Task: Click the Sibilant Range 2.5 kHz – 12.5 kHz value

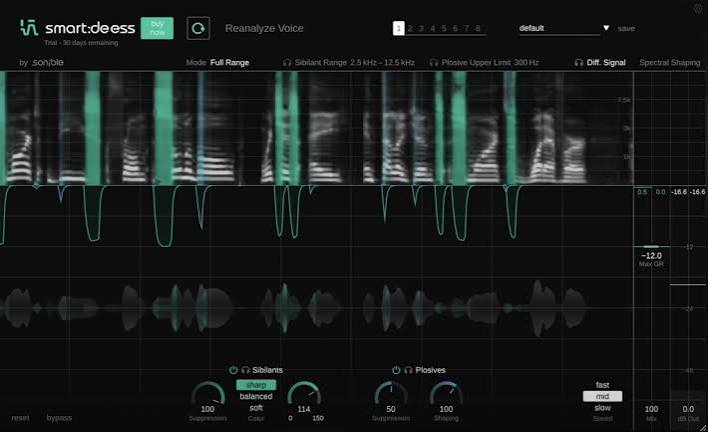Action: click(x=382, y=62)
